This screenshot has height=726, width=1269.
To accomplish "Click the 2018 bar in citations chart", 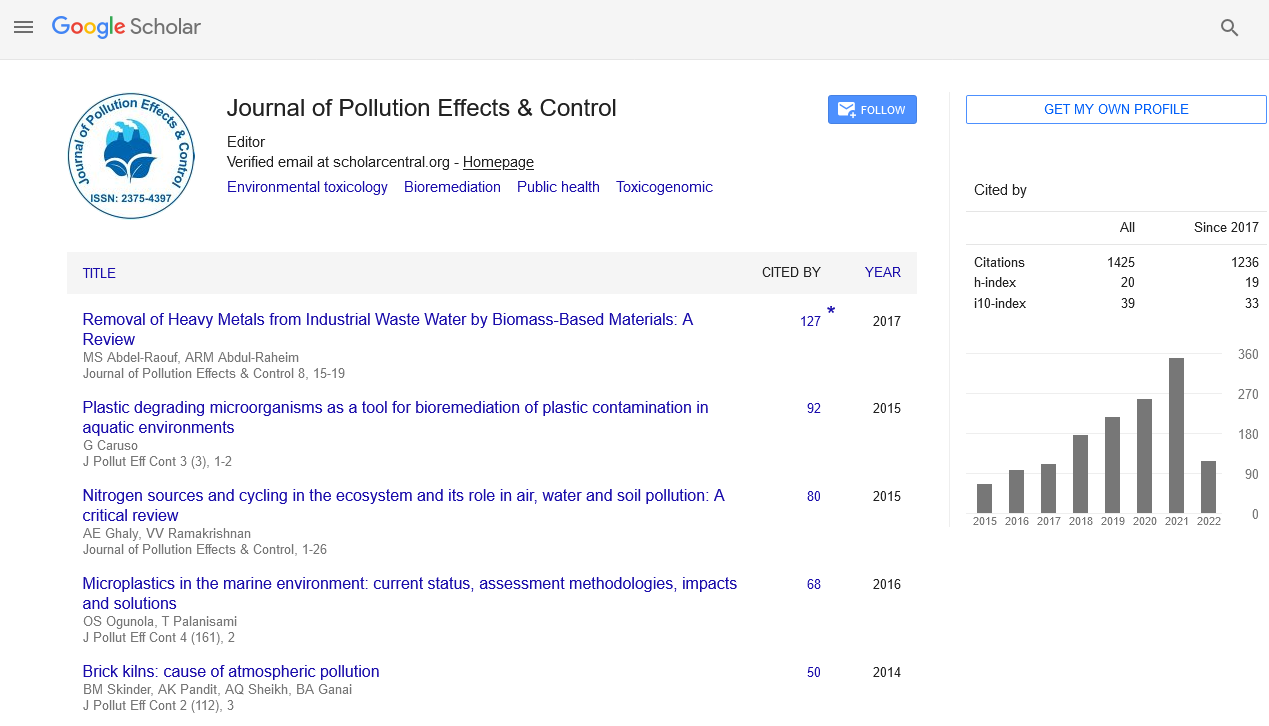I will [1080, 474].
